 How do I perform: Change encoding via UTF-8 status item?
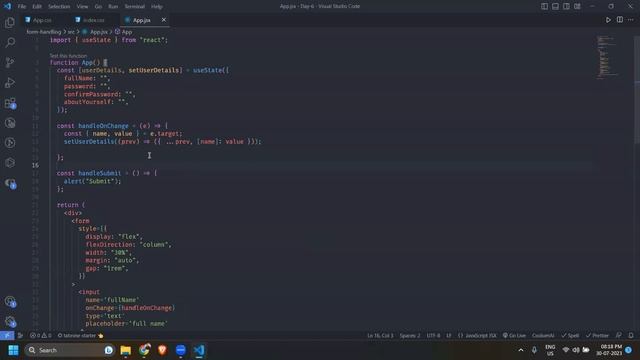(433, 336)
